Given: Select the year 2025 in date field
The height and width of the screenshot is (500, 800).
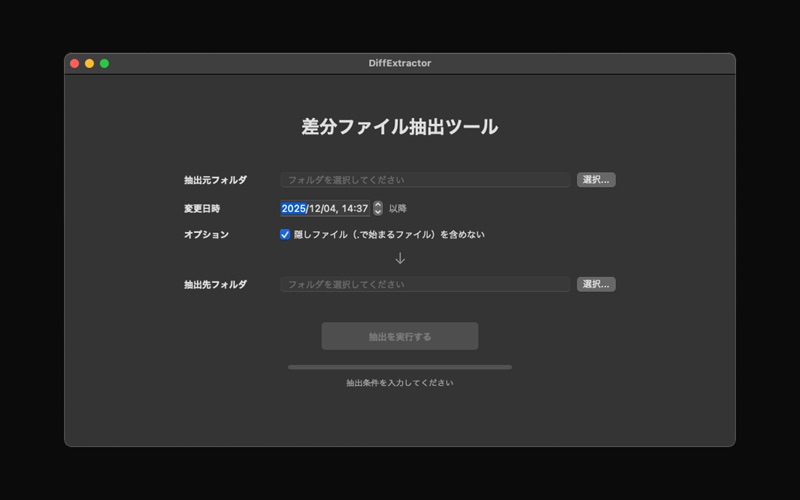Looking at the screenshot, I should (293, 208).
